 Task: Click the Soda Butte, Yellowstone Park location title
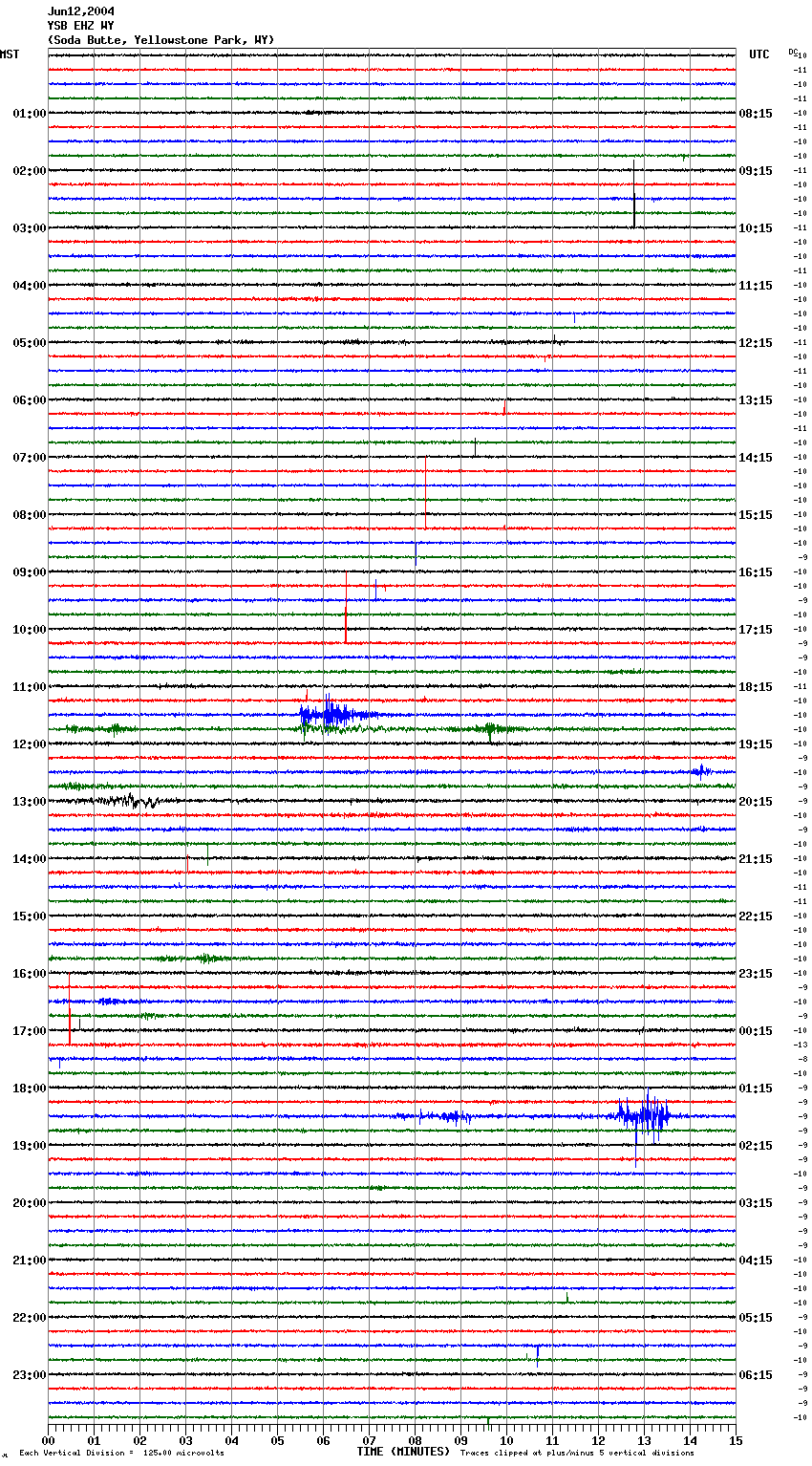160,40
